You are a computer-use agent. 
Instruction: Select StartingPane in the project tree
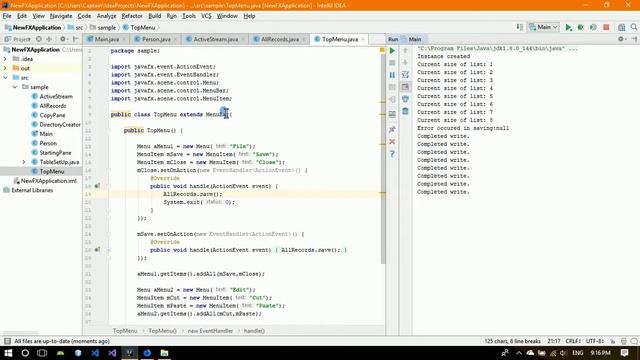[55, 153]
